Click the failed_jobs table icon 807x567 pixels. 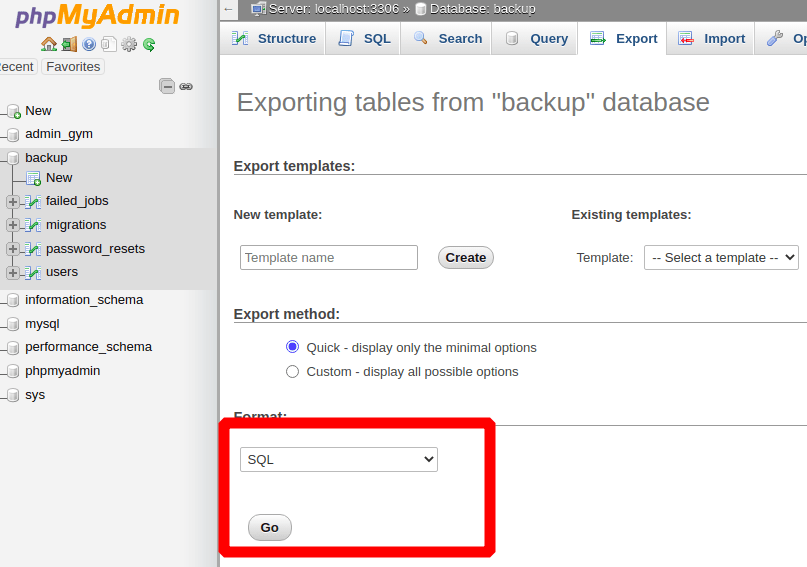tap(33, 202)
